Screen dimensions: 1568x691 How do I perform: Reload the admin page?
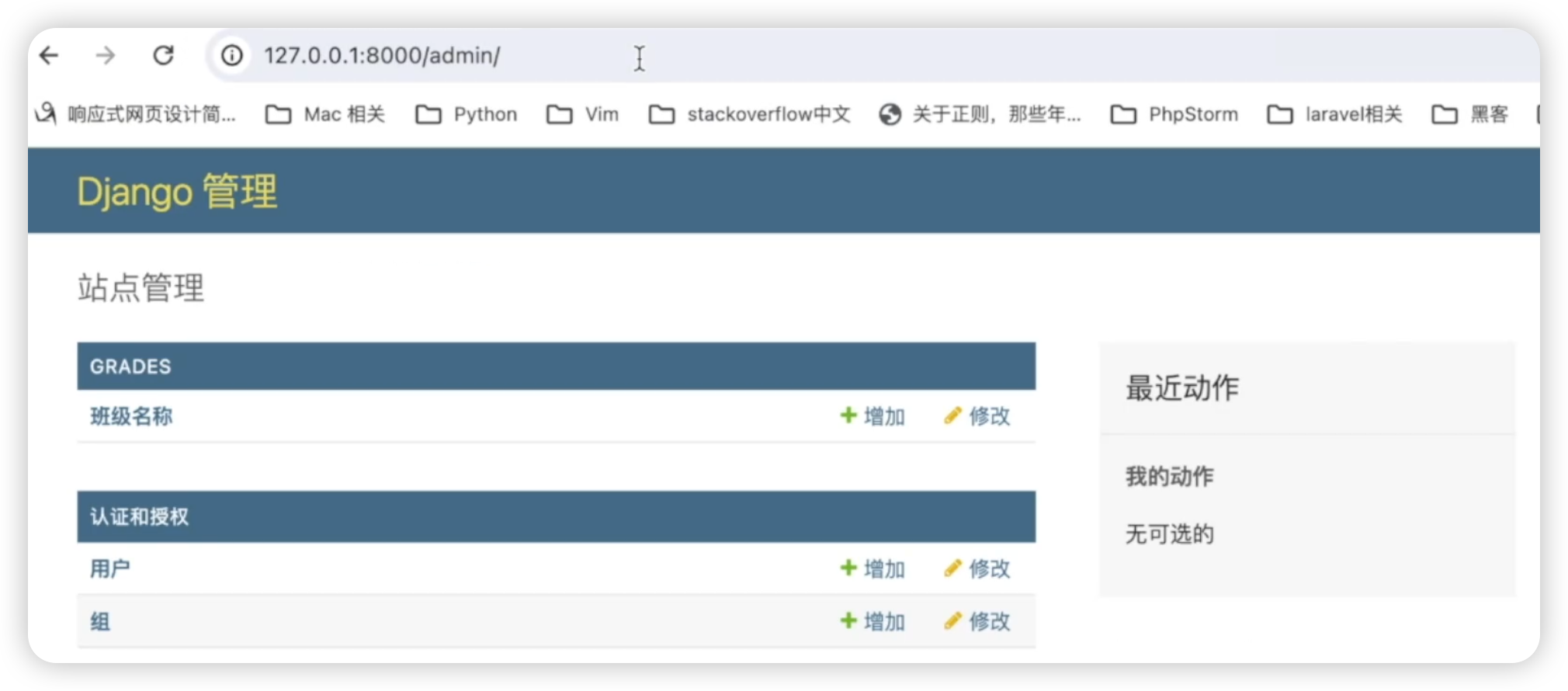(163, 56)
